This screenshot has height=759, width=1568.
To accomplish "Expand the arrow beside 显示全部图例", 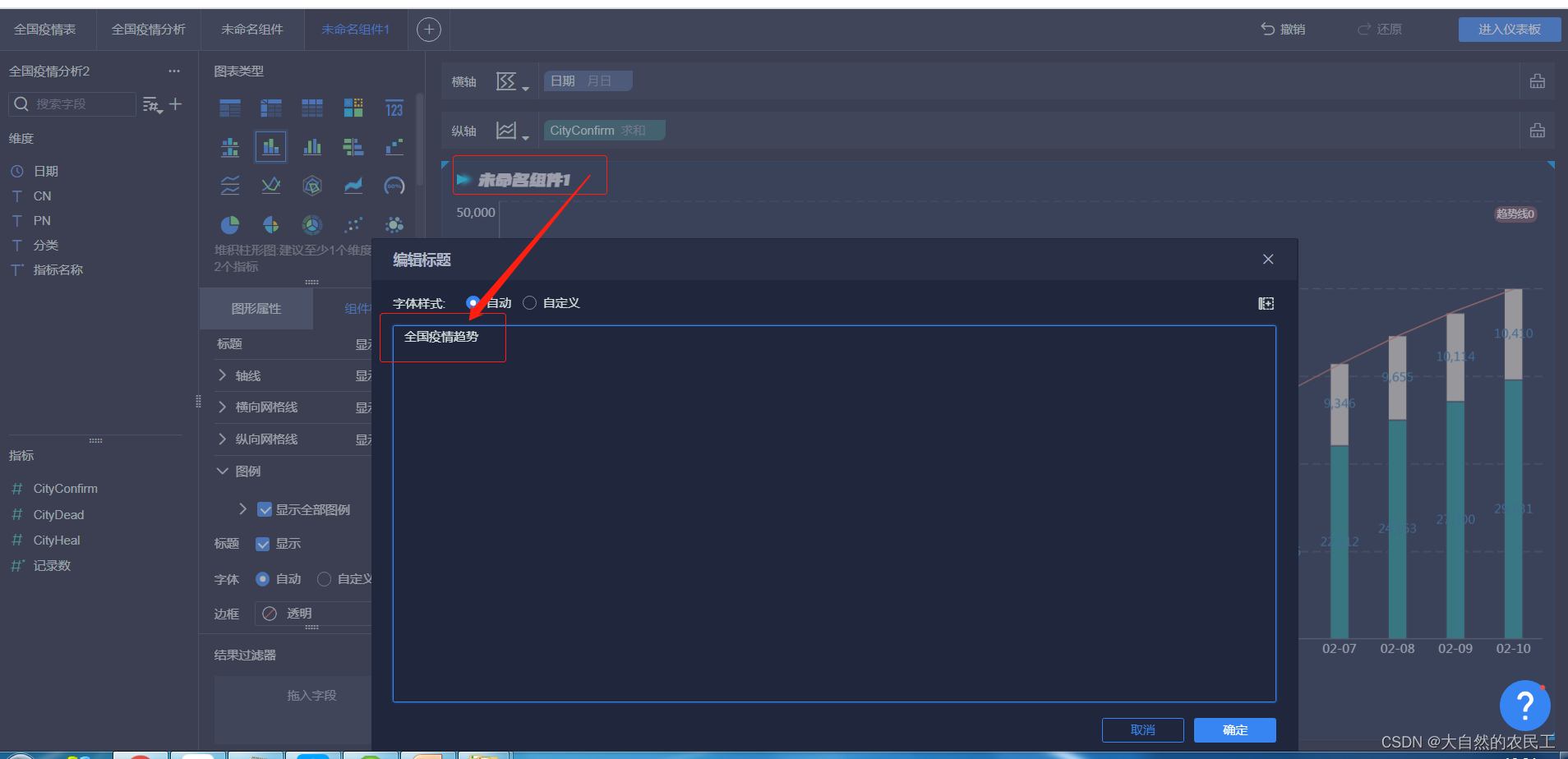I will 242,509.
